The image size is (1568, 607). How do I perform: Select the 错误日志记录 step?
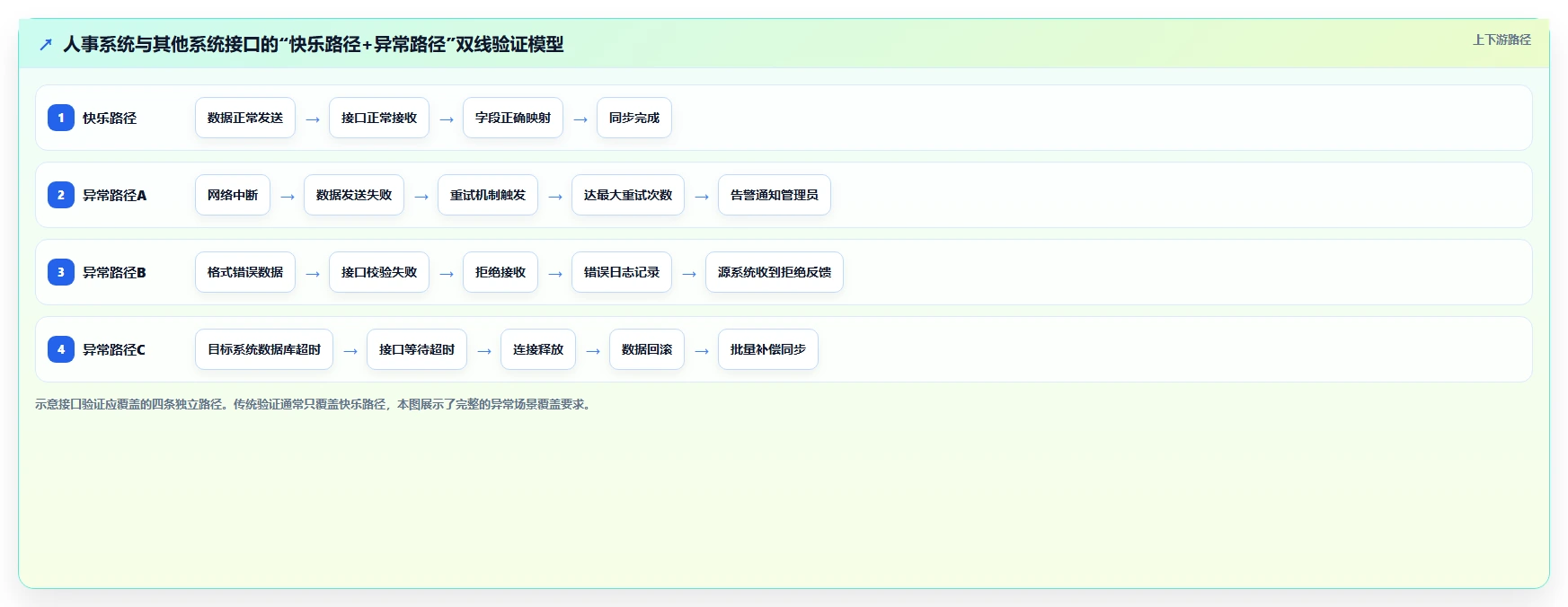[622, 272]
